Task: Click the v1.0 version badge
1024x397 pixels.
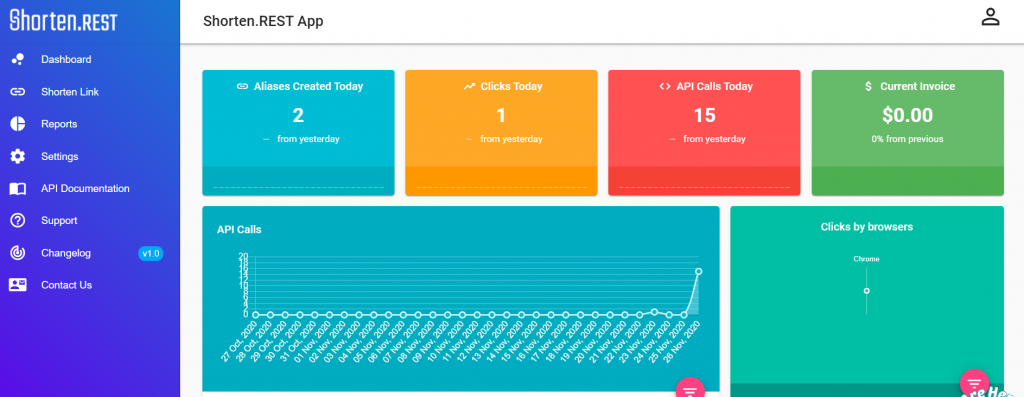Action: pyautogui.click(x=151, y=253)
